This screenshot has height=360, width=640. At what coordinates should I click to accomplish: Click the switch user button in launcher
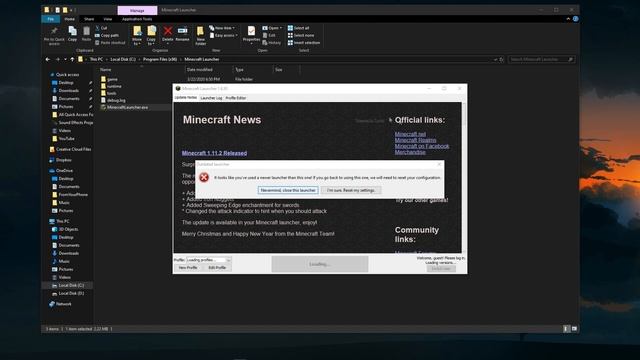[441, 269]
